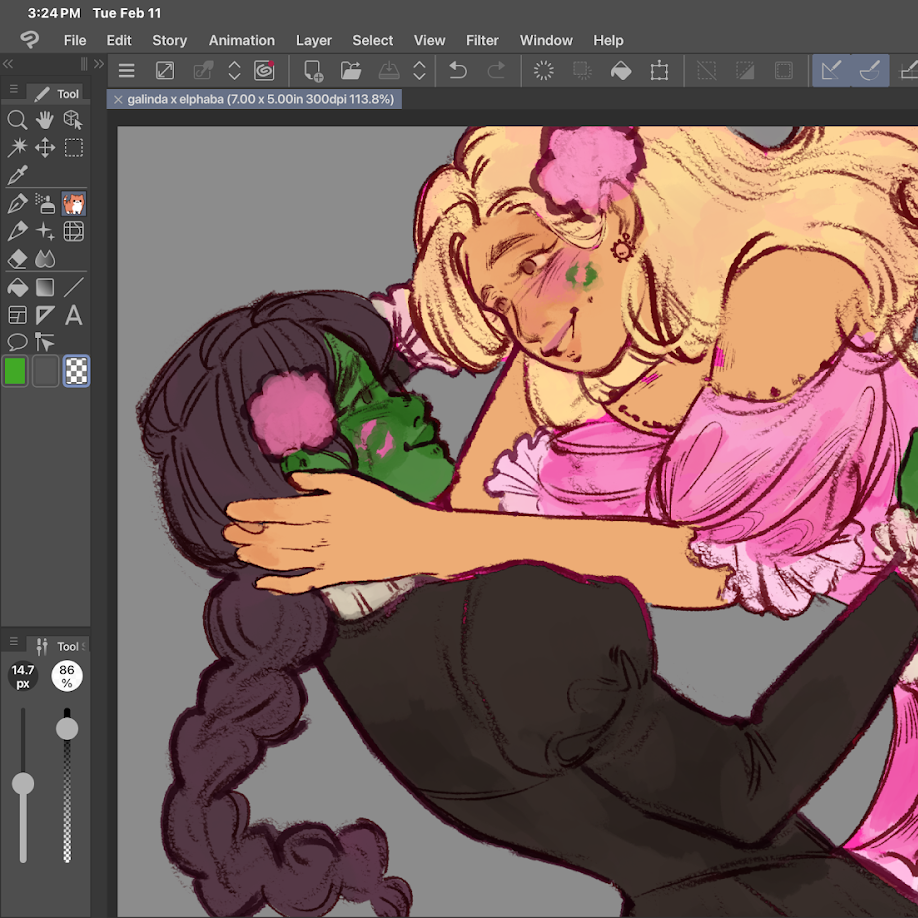Open the Filter menu
The height and width of the screenshot is (918, 918).
[x=482, y=40]
